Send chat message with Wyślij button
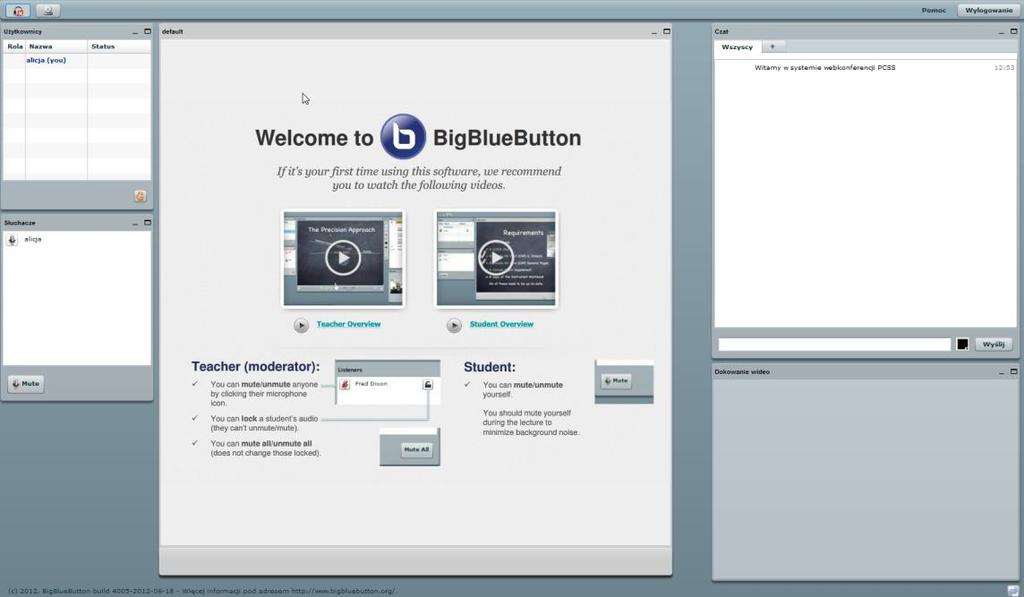The height and width of the screenshot is (597, 1024). tap(993, 344)
